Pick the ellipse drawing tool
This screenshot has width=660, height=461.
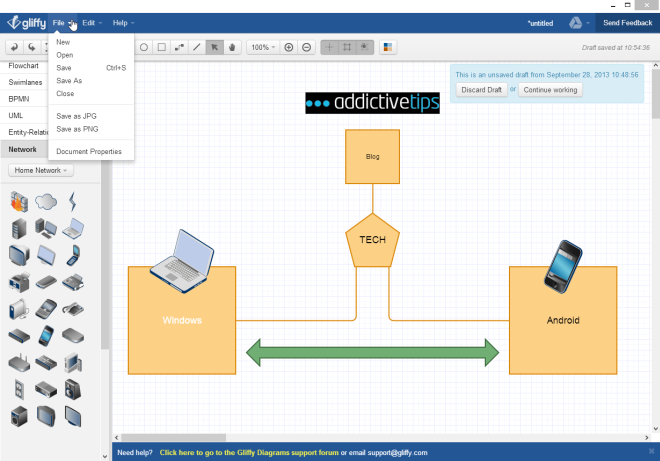(x=144, y=47)
